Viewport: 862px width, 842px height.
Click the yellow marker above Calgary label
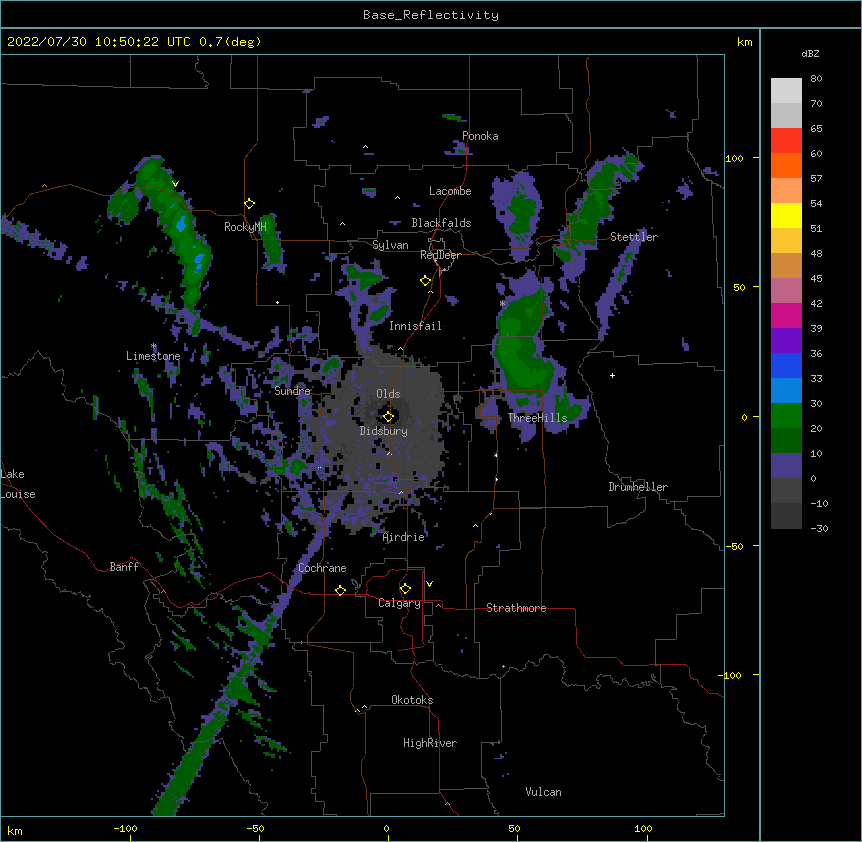pyautogui.click(x=405, y=589)
